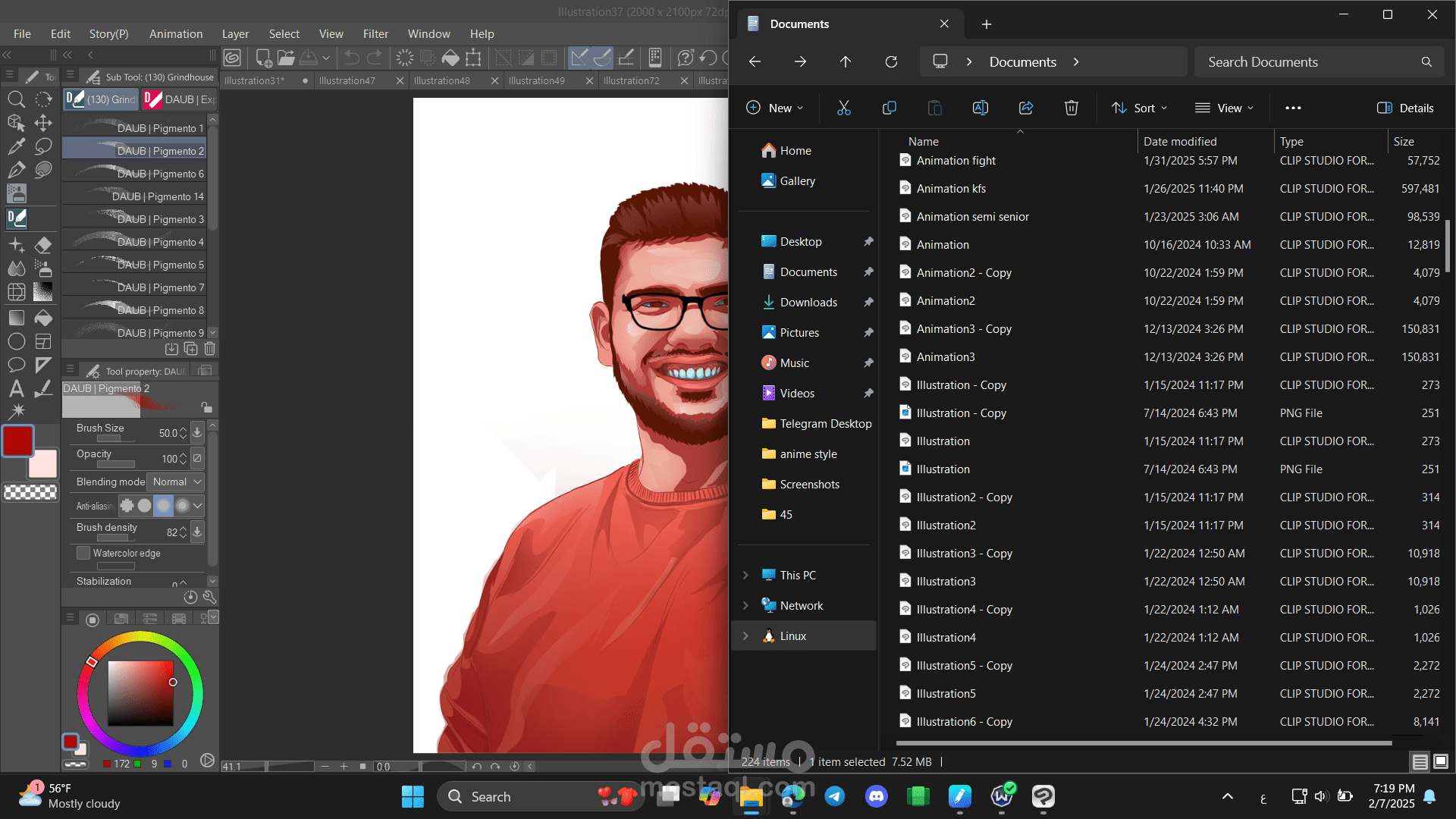1456x819 pixels.
Task: Click the Clip Studio Paint taskbar icon
Action: (1043, 796)
